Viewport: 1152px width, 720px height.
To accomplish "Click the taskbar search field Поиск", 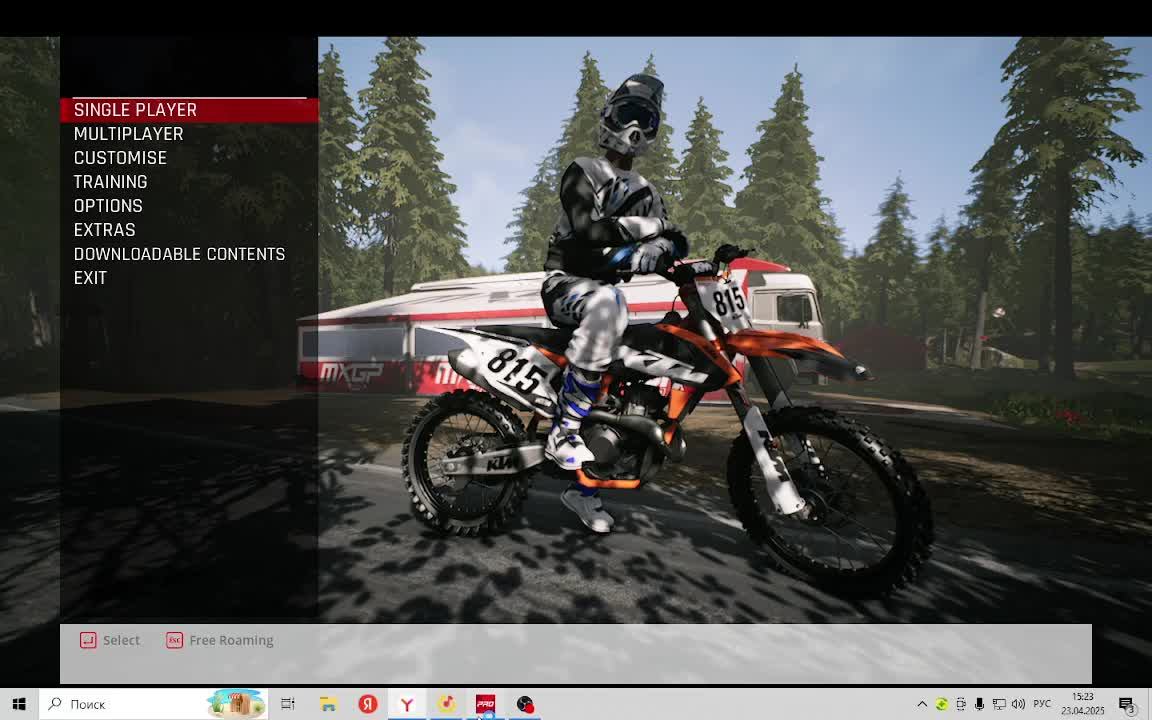I will (x=154, y=704).
